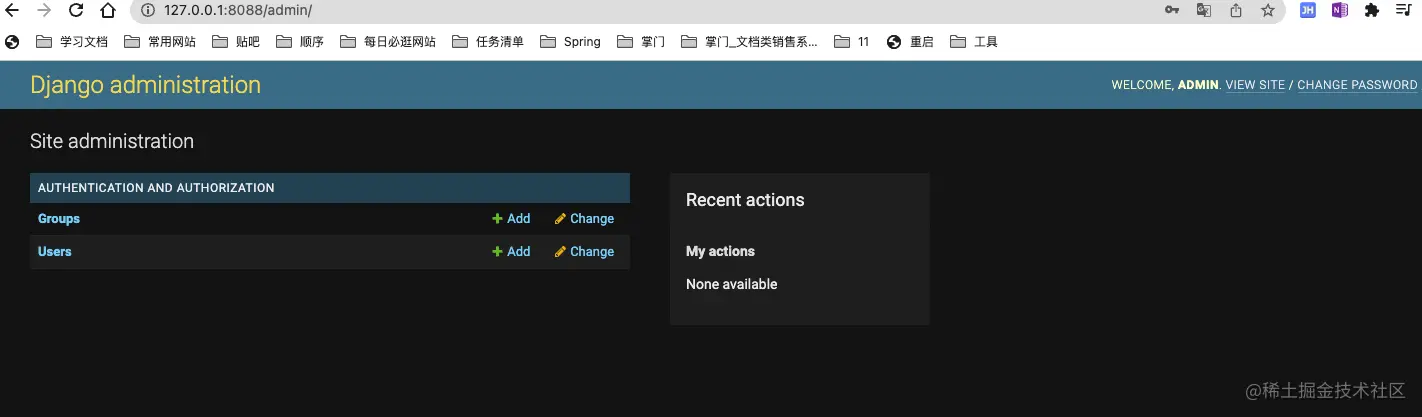Image resolution: width=1422 pixels, height=417 pixels.
Task: Open the JH extension icon
Action: point(1307,10)
